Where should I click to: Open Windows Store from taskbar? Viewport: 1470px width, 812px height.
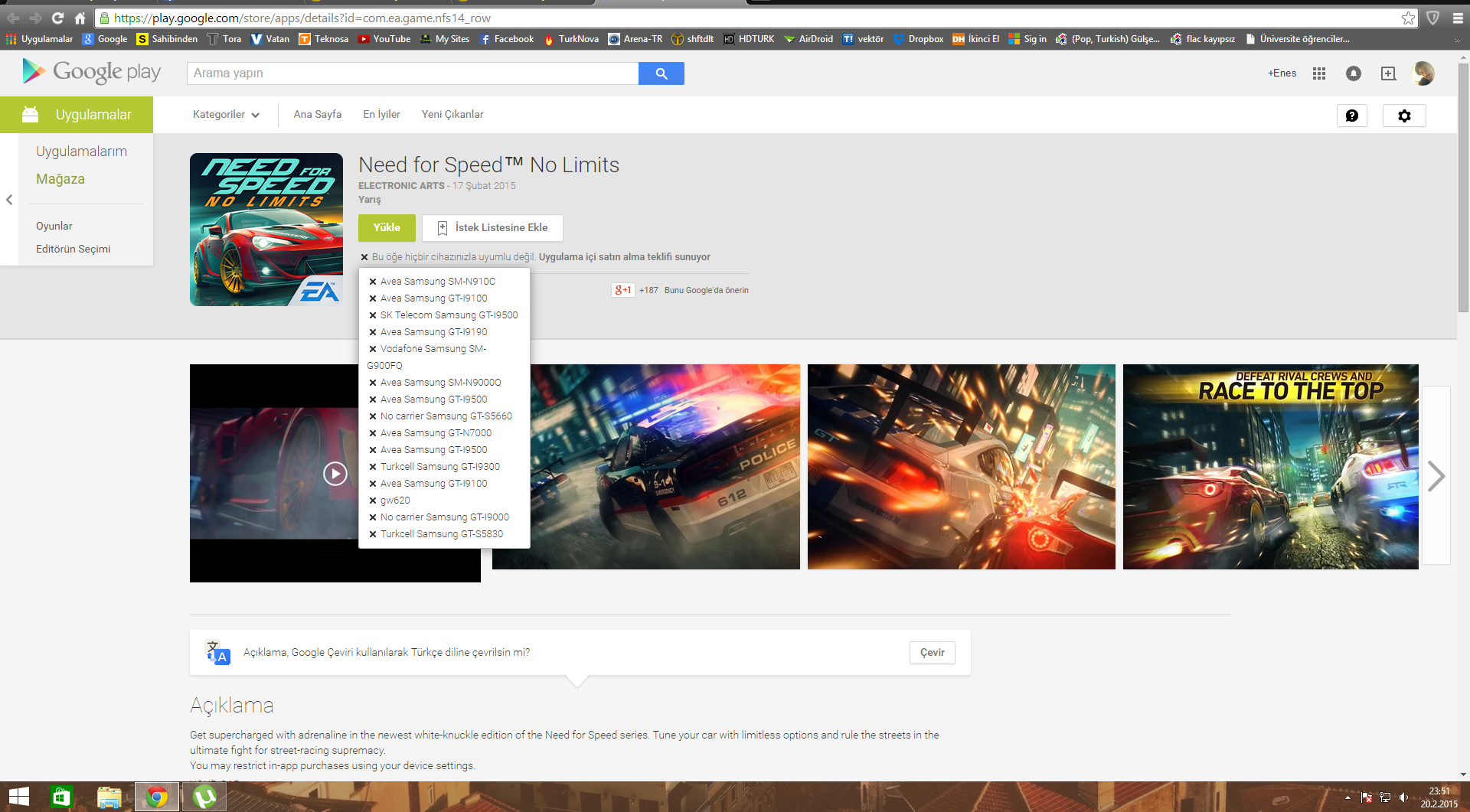(x=61, y=797)
